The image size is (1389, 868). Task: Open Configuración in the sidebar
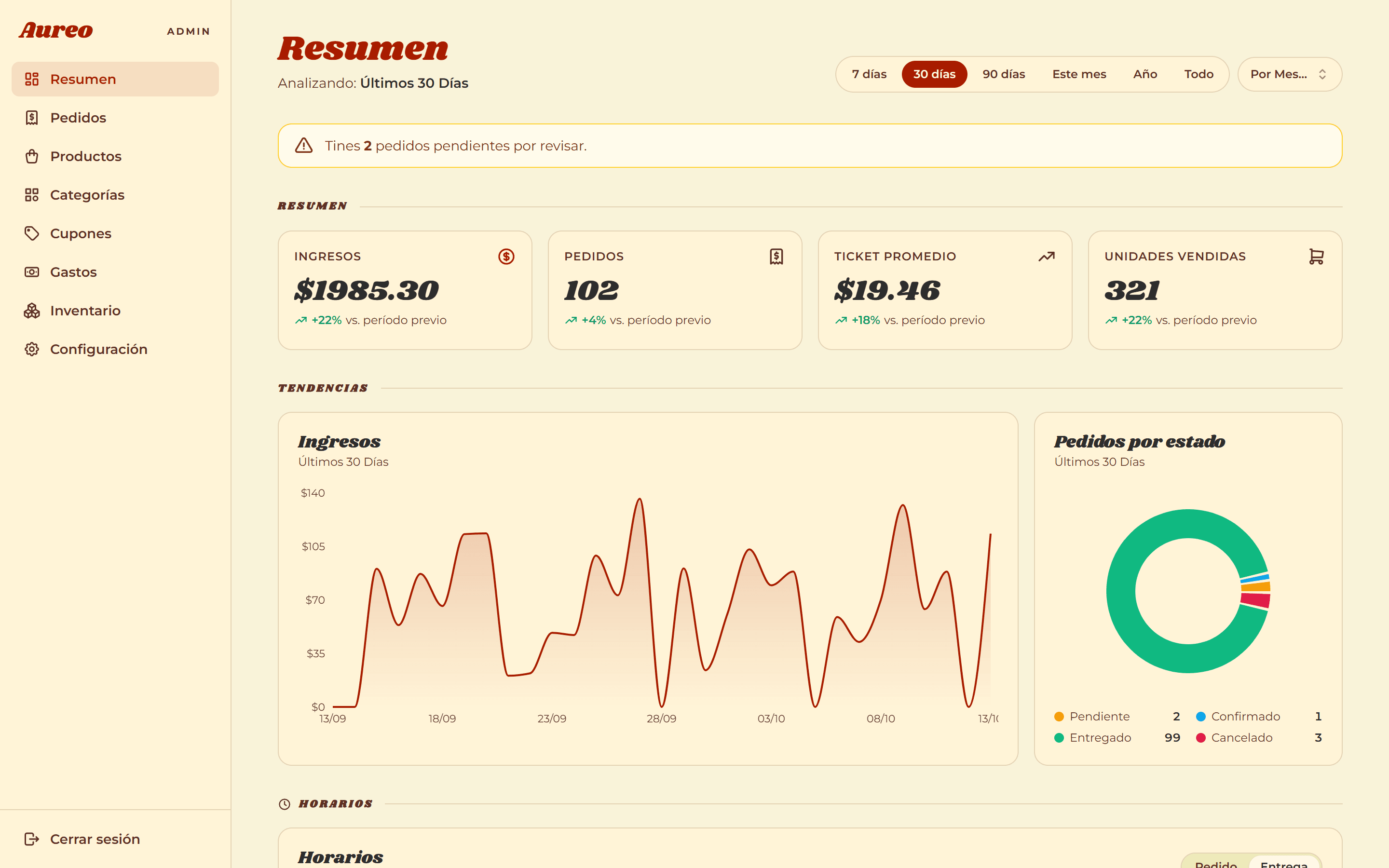pyautogui.click(x=115, y=349)
